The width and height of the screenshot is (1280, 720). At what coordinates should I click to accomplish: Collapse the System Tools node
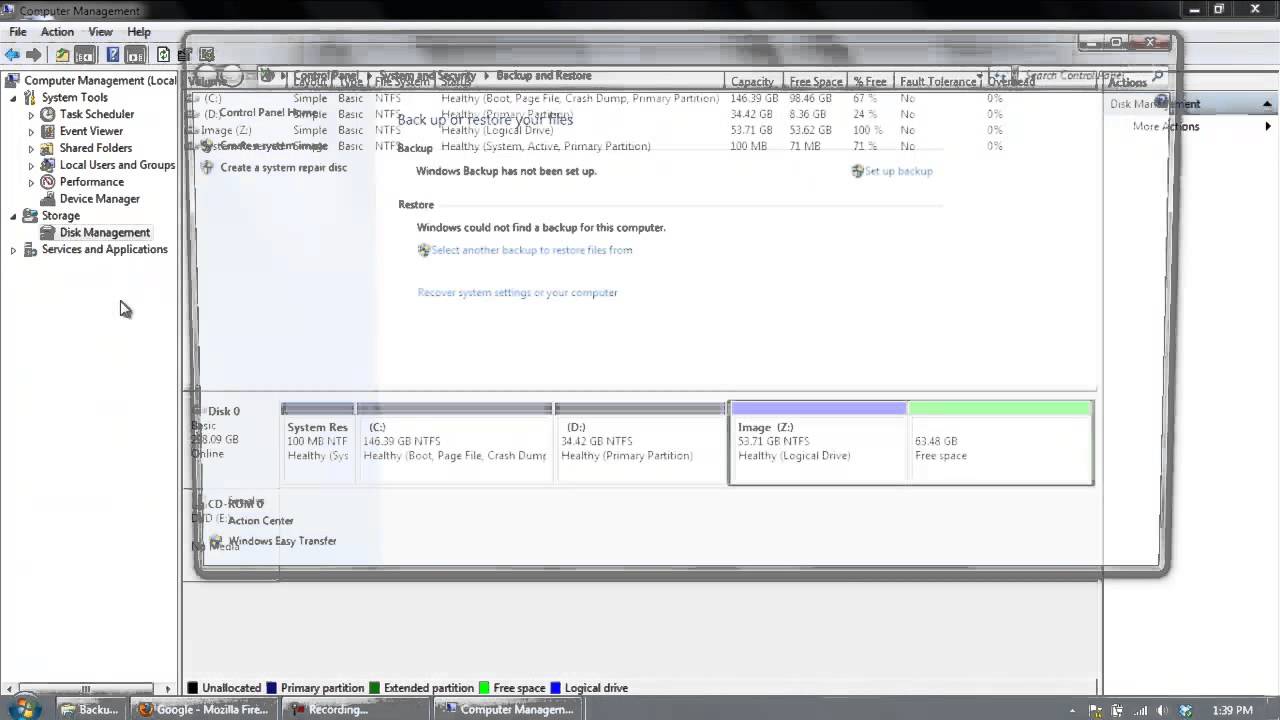pyautogui.click(x=13, y=98)
